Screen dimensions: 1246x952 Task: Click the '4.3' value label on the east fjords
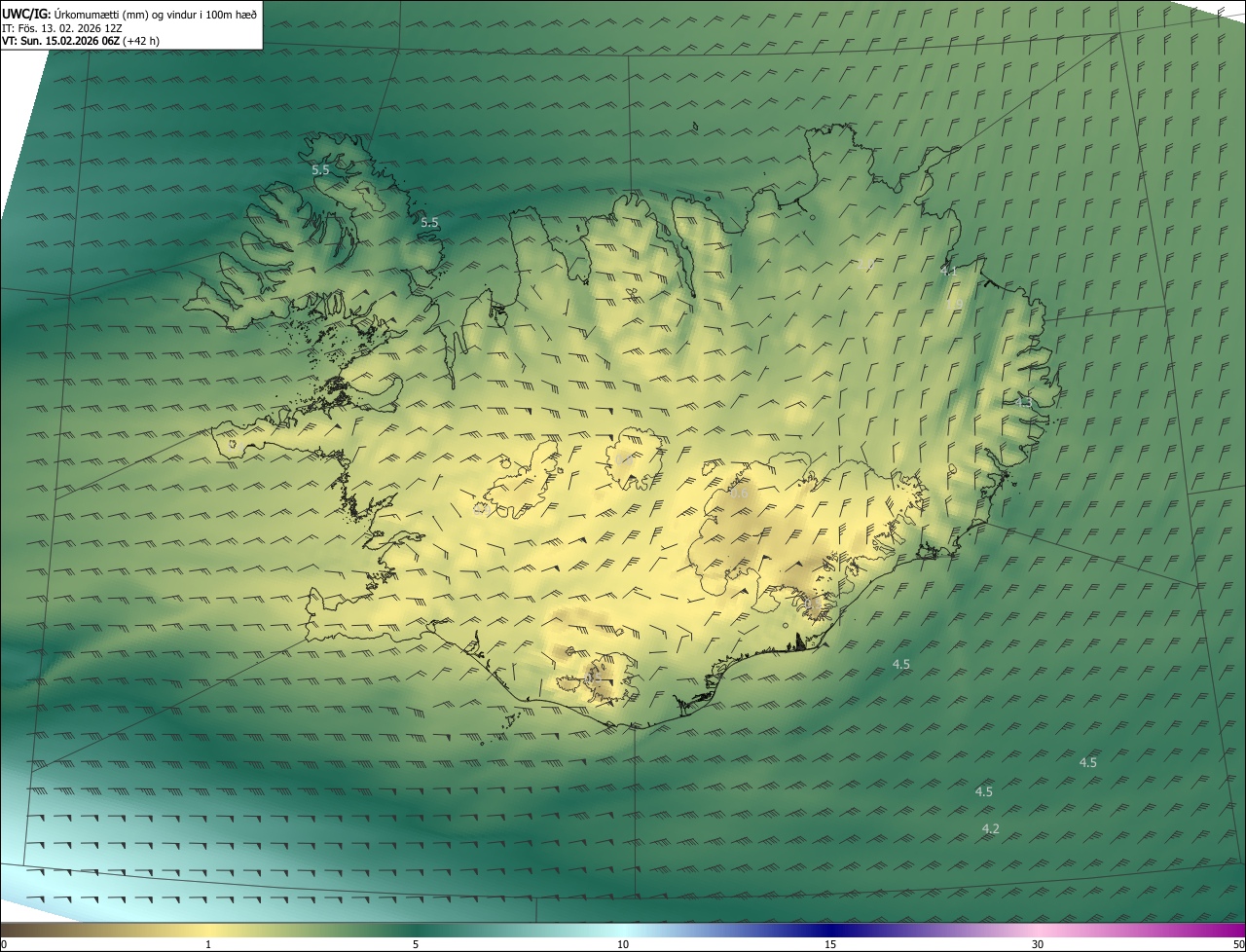[1023, 402]
